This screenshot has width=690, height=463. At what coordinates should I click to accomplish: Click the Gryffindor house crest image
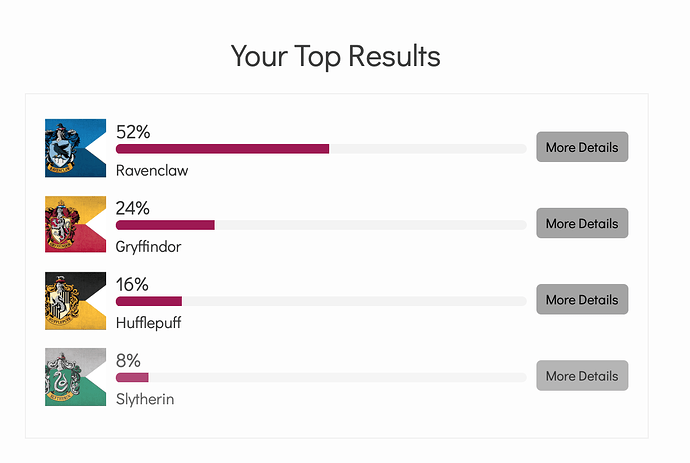(x=75, y=224)
